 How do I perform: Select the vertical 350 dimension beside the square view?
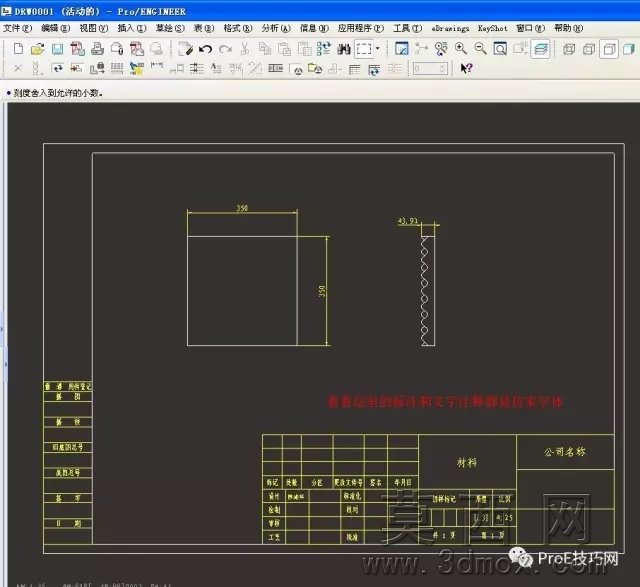pos(322,291)
